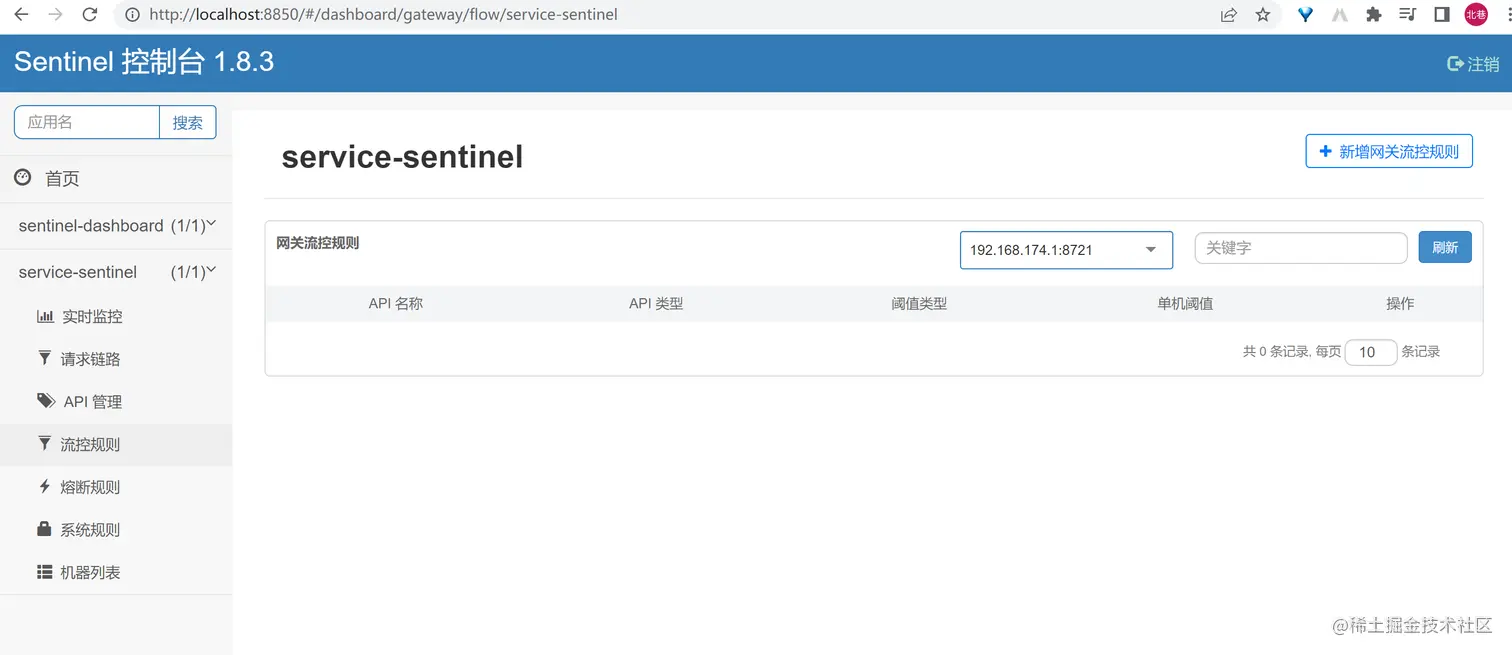
Task: Toggle the browser side panel icon
Action: pyautogui.click(x=1442, y=15)
